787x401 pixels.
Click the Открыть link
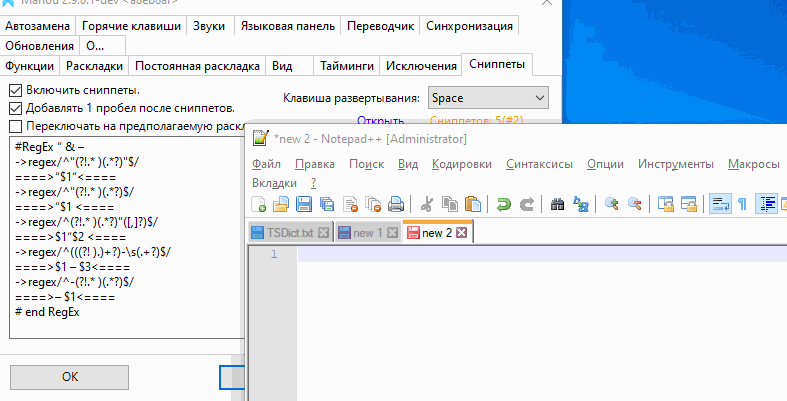coord(380,121)
